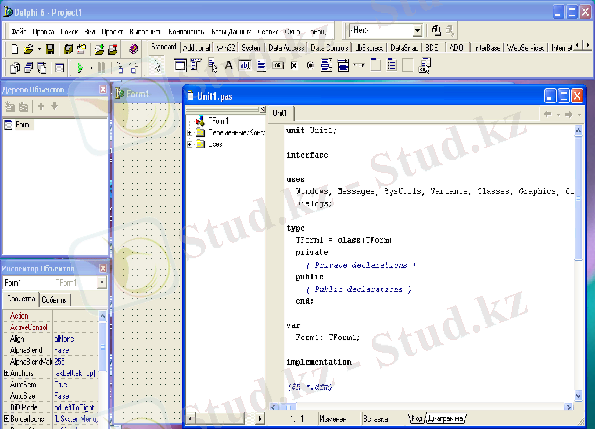Open the Run button dropdown arrow

91,68
